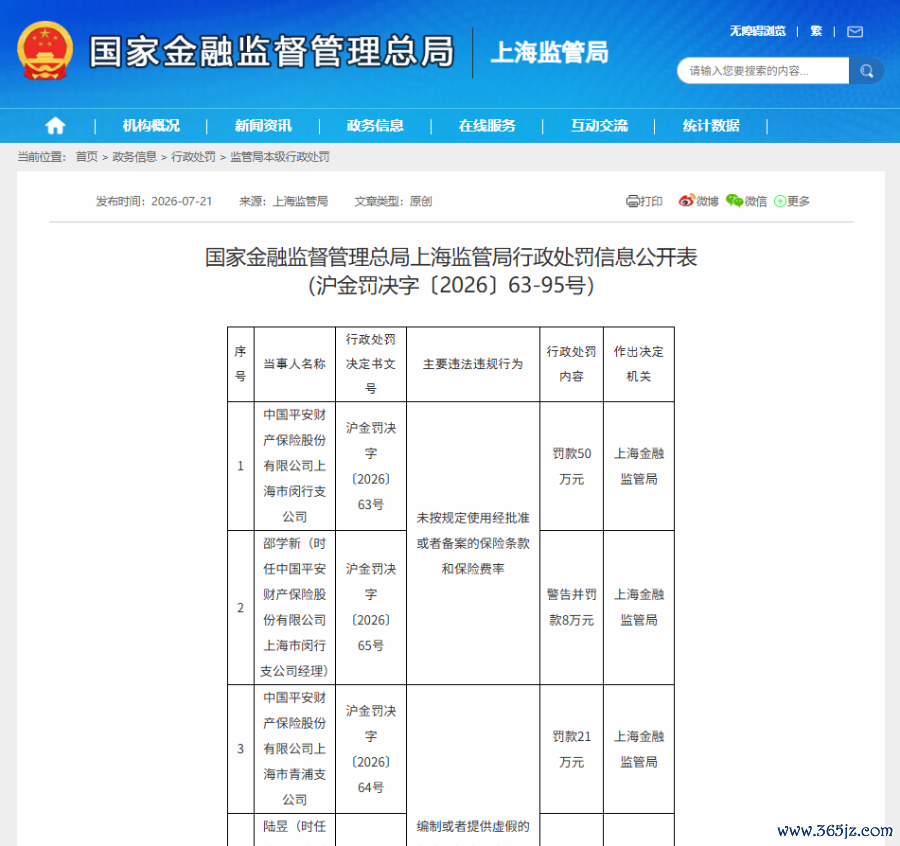
Task: Click the 当事人名称 column header
Action: [294, 364]
